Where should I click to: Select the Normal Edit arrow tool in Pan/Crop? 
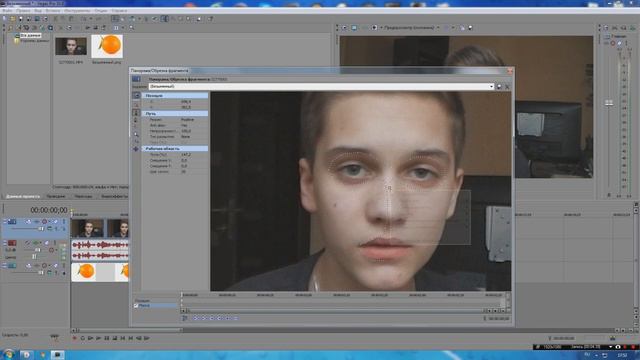tap(136, 104)
